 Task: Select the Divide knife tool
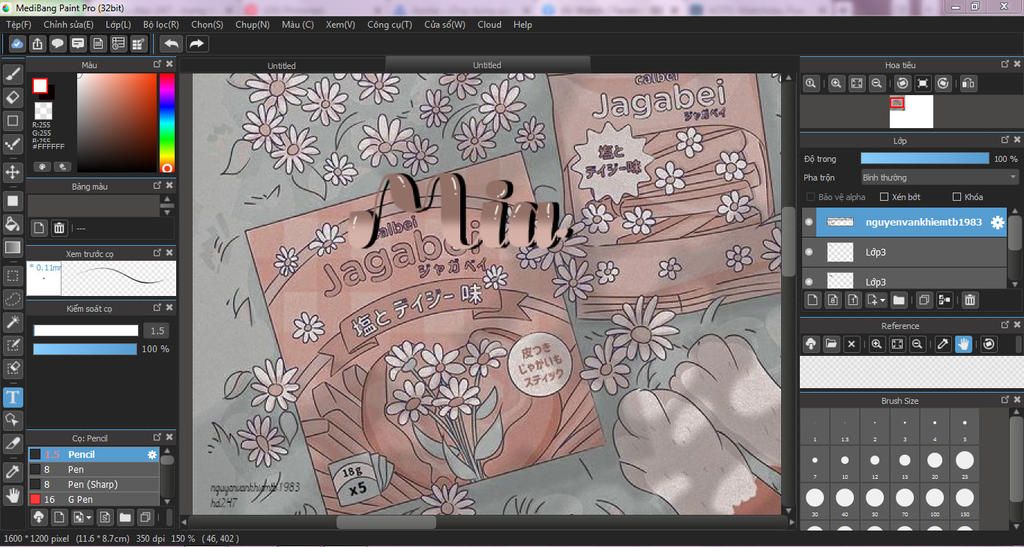pos(13,443)
